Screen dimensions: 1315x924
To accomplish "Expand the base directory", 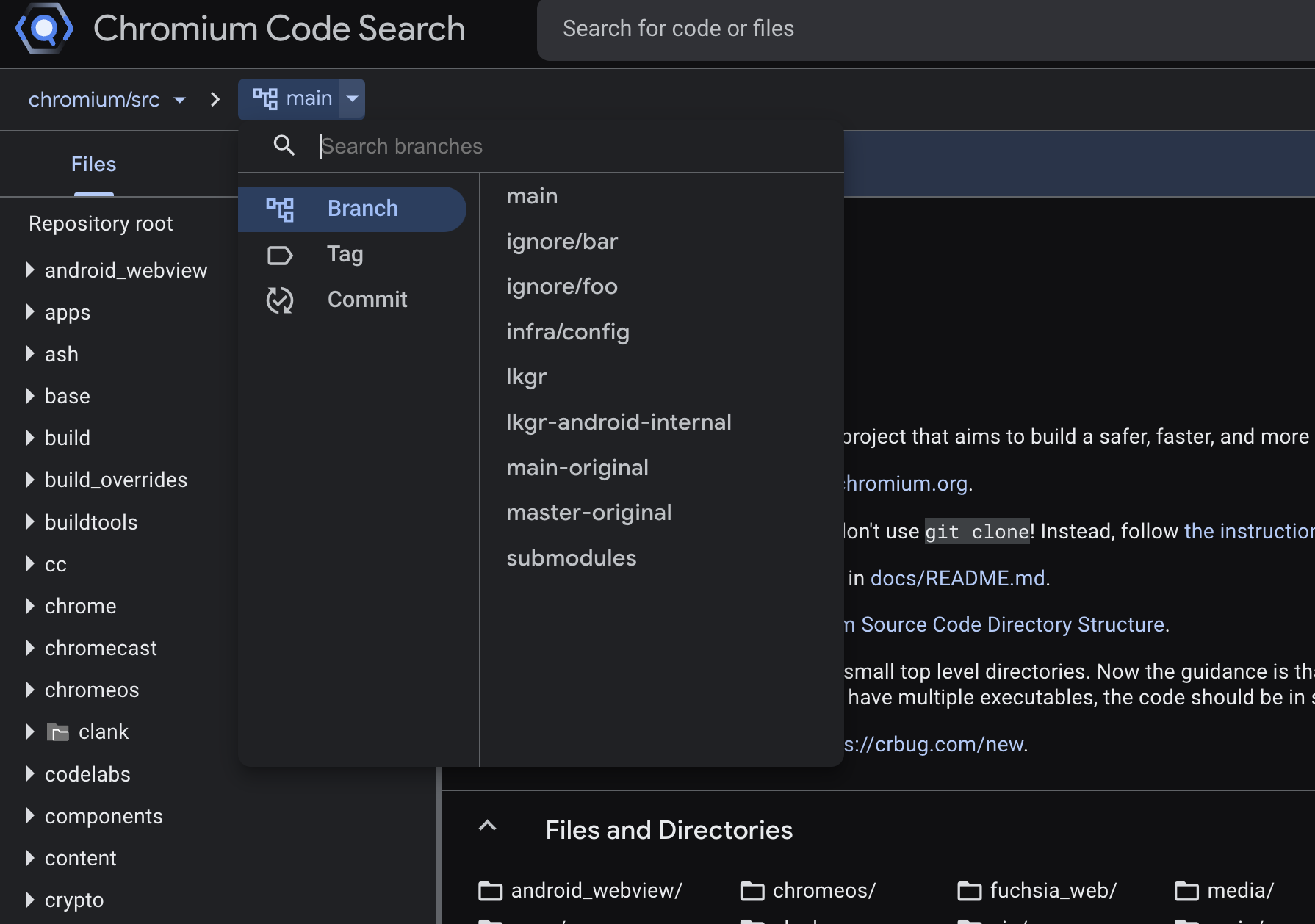I will pos(30,396).
